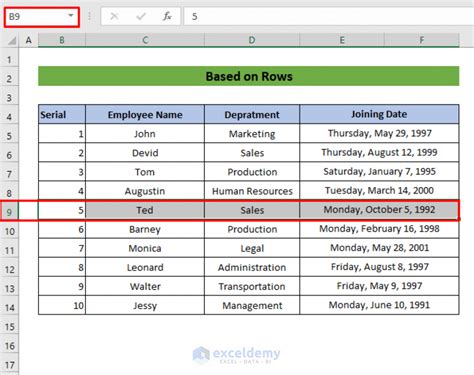Select column E header
Viewport: 474px width, 375px height.
(342, 40)
